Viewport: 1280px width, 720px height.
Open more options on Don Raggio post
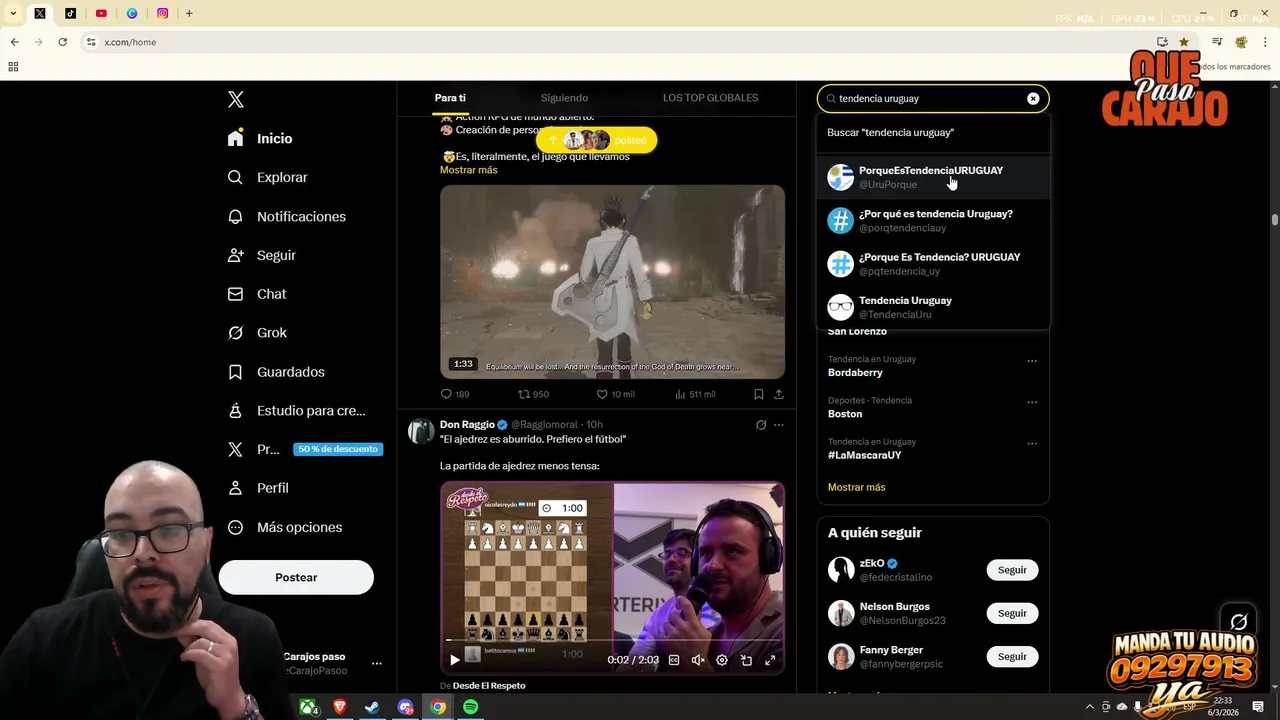pyautogui.click(x=779, y=425)
